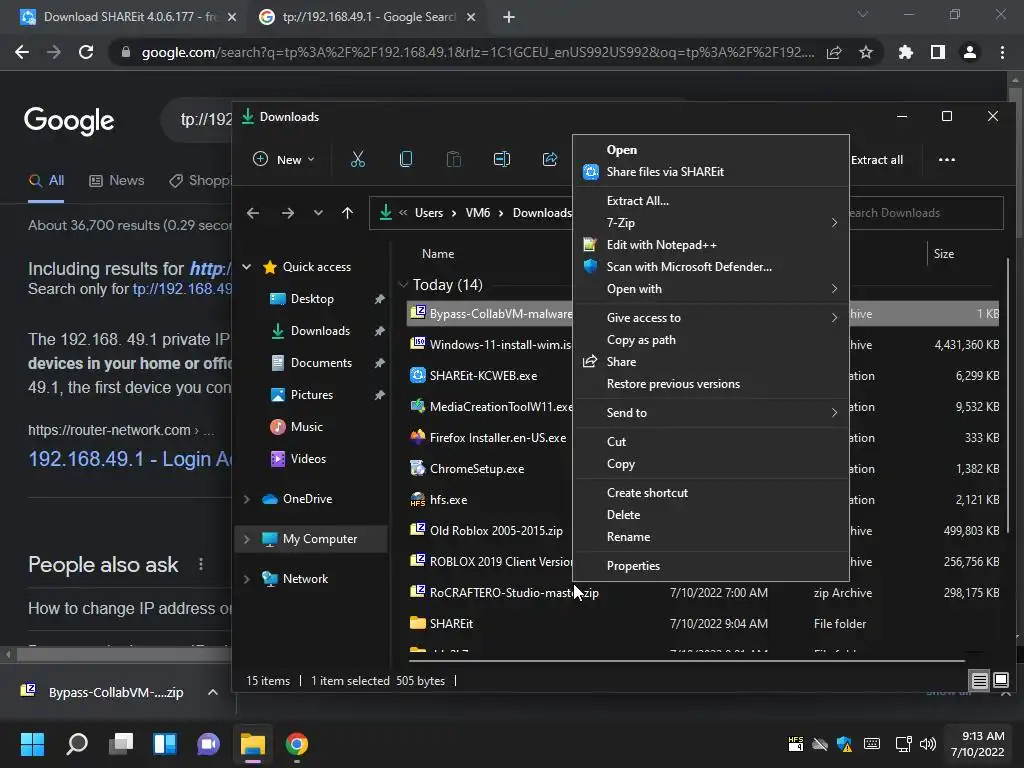Open a new Chrome tab

(x=509, y=17)
